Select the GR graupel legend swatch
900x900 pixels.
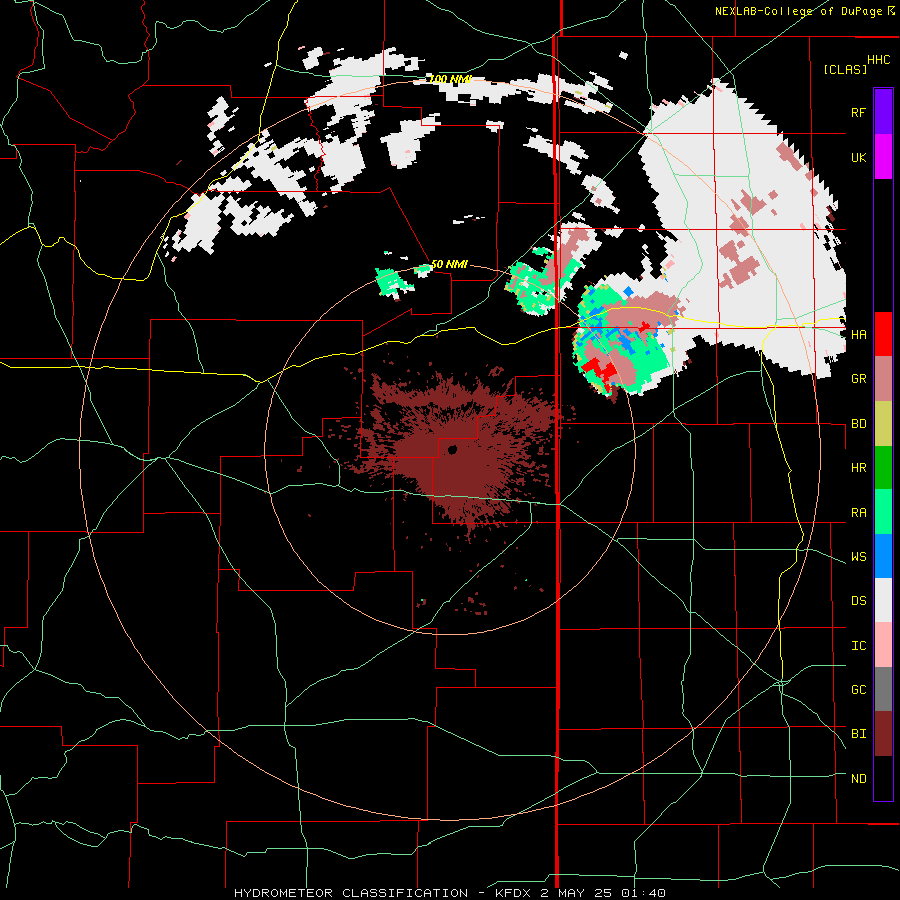coord(883,379)
